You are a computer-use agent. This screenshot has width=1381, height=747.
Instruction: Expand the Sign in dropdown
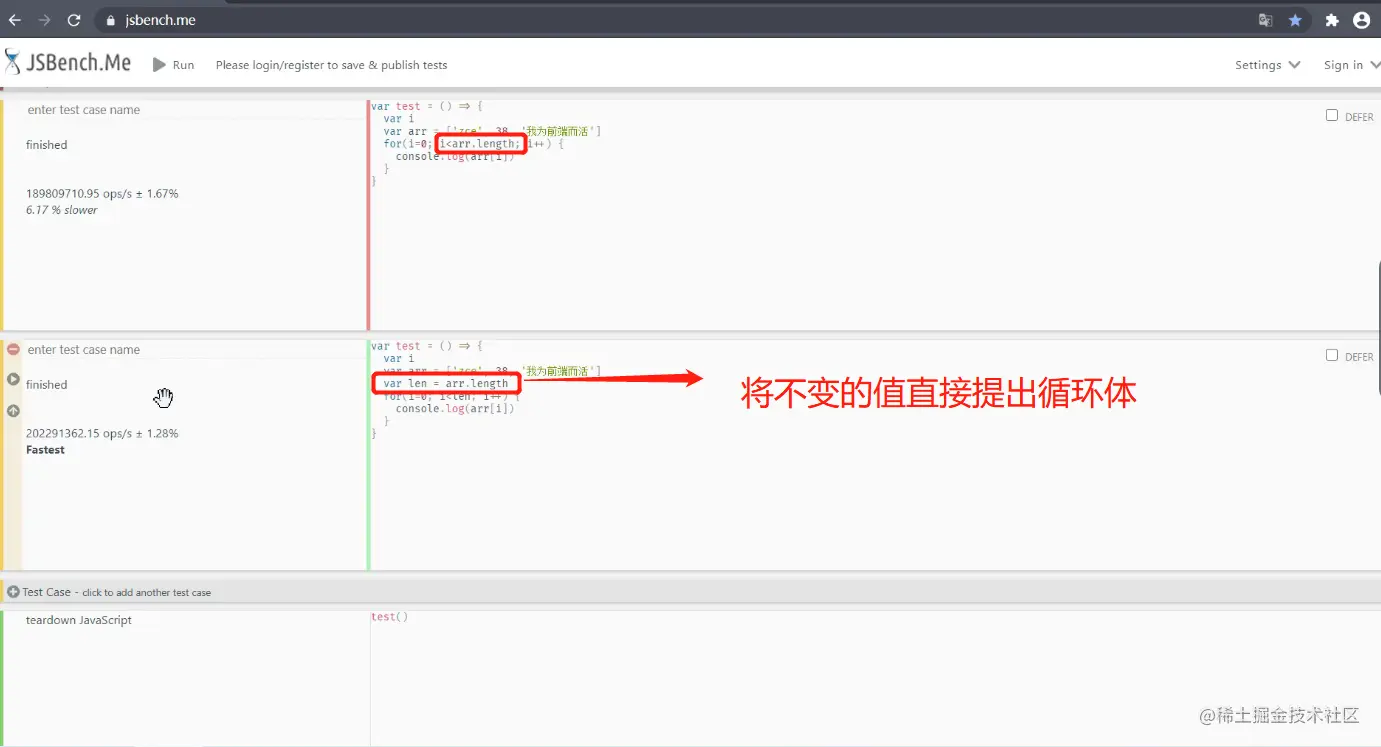point(1352,65)
